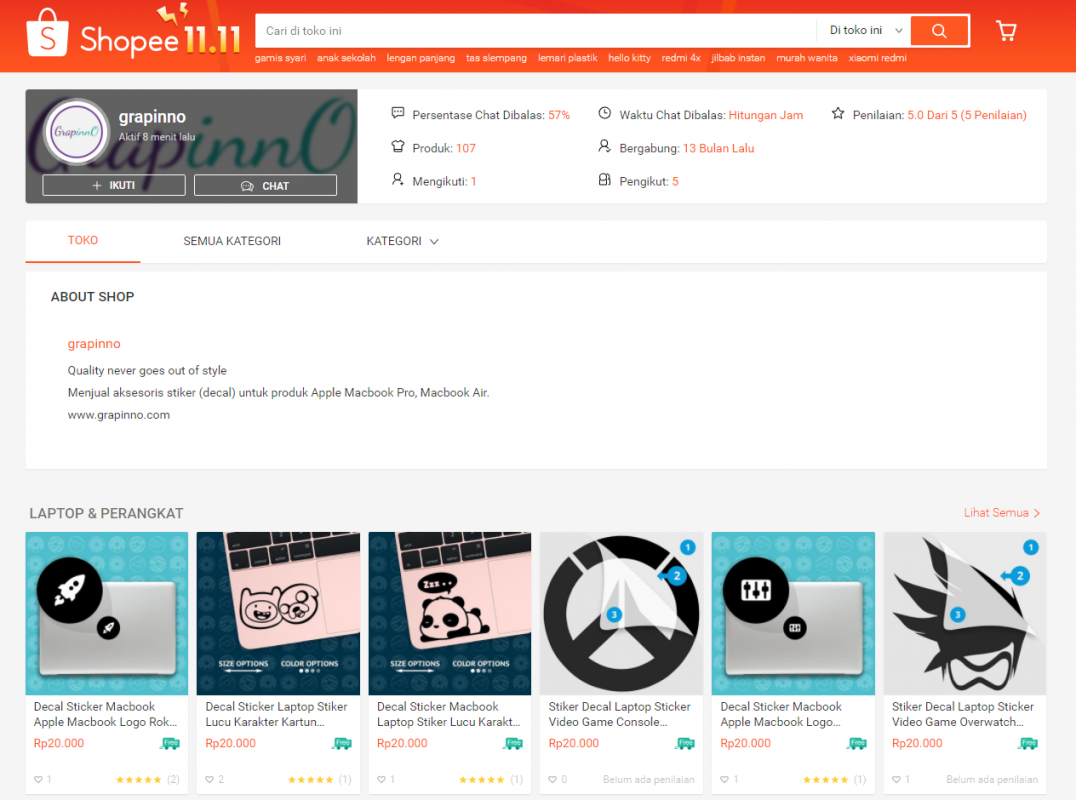Open the 'Di toko ini' search scope dropdown
Viewport: 1076px width, 800px height.
click(865, 31)
